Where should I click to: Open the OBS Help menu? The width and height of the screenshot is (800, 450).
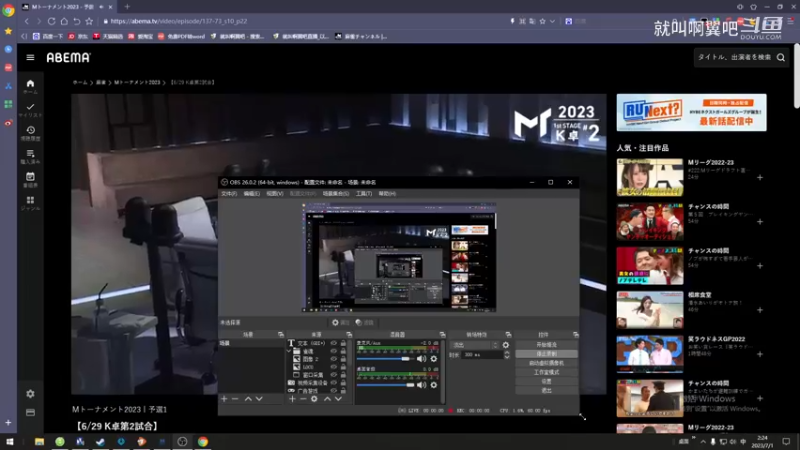pyautogui.click(x=387, y=194)
